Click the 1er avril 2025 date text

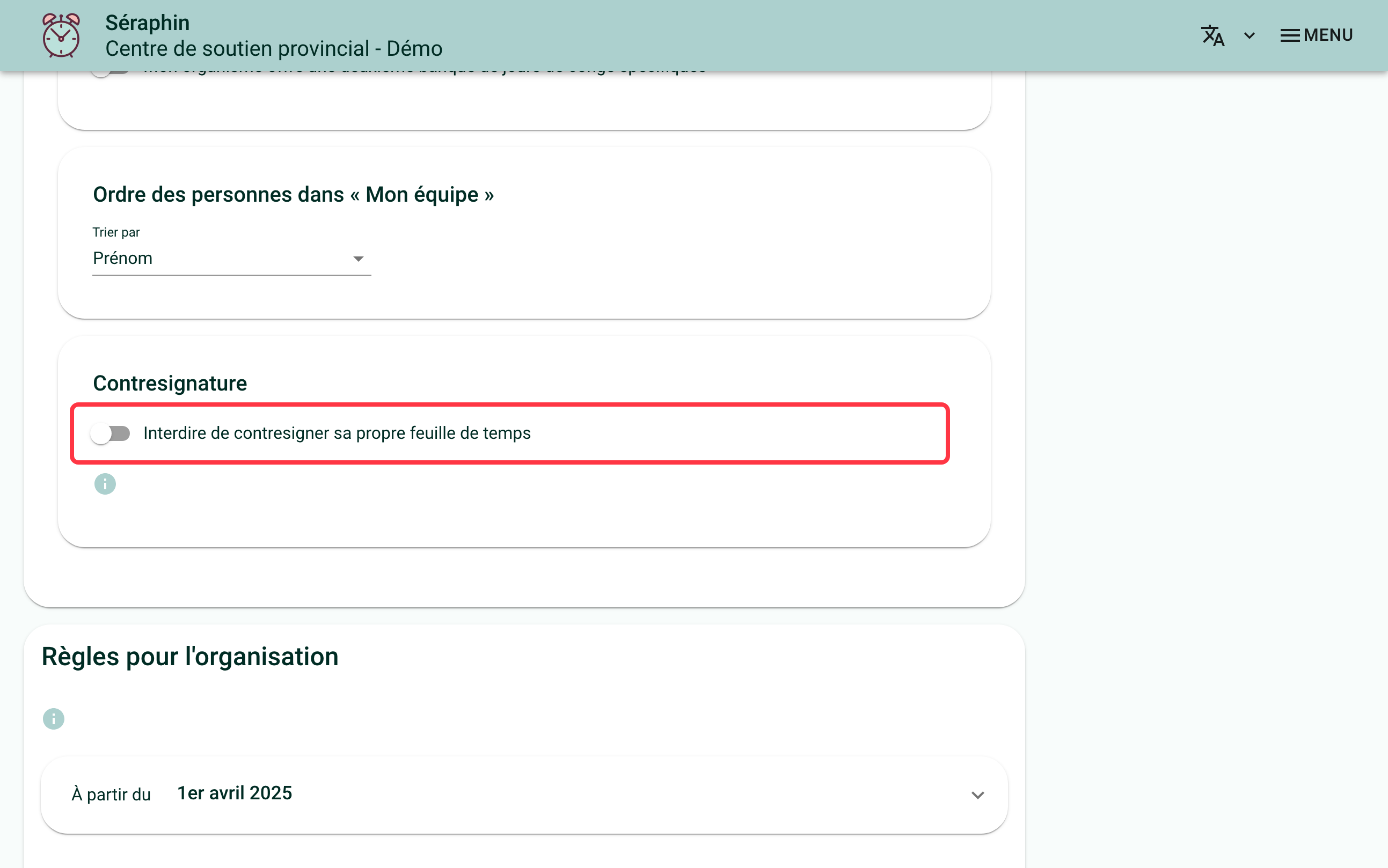pyautogui.click(x=235, y=793)
